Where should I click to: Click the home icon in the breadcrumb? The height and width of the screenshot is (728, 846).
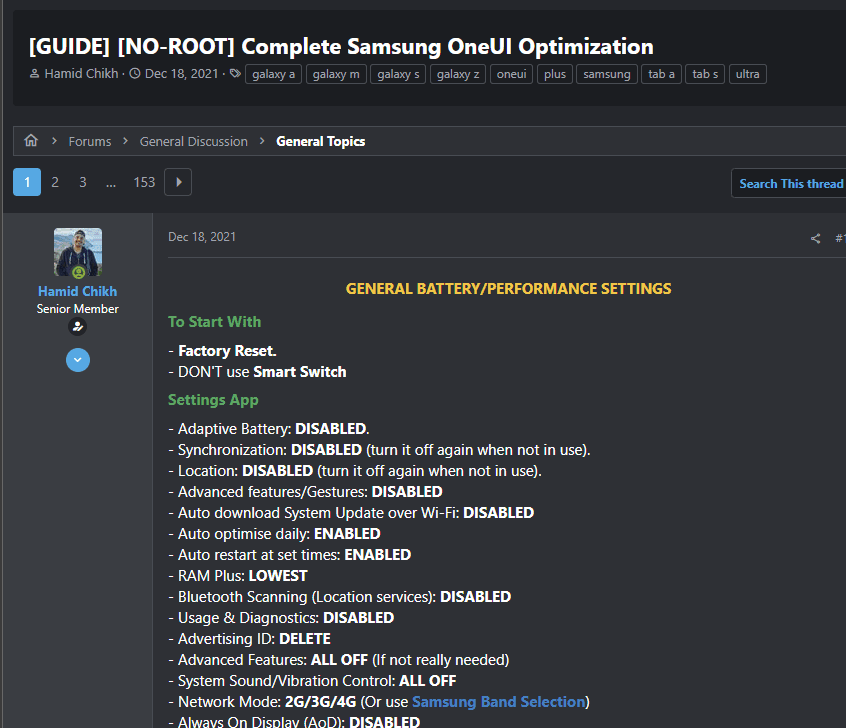[x=31, y=141]
